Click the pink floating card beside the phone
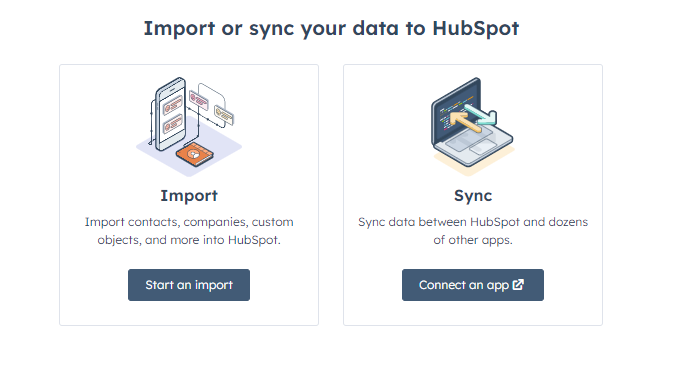Viewport: 697px width, 368px height. click(198, 99)
